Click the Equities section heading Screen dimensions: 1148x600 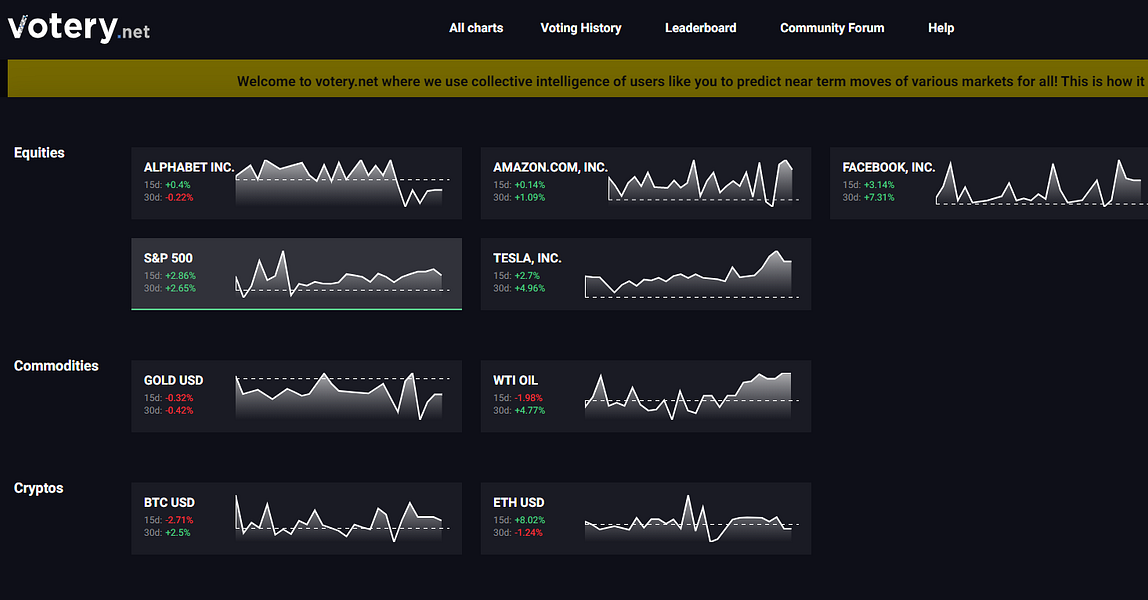point(40,152)
